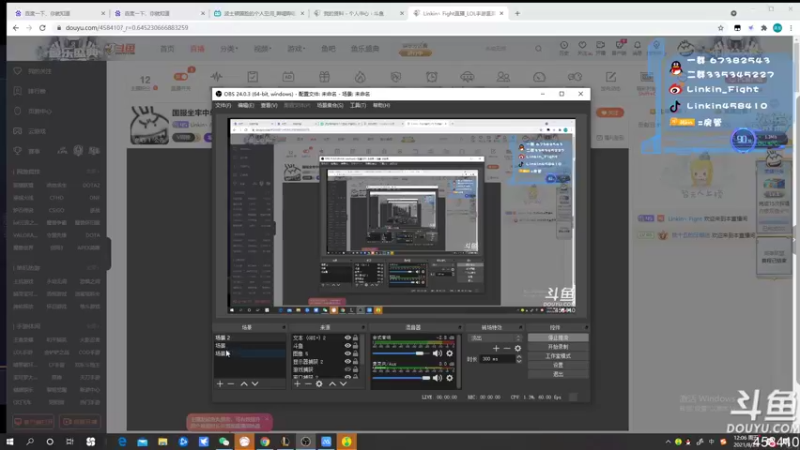800x450 pixels.
Task: Mute the Mic/Aux speaker icon
Action: pyautogui.click(x=437, y=378)
